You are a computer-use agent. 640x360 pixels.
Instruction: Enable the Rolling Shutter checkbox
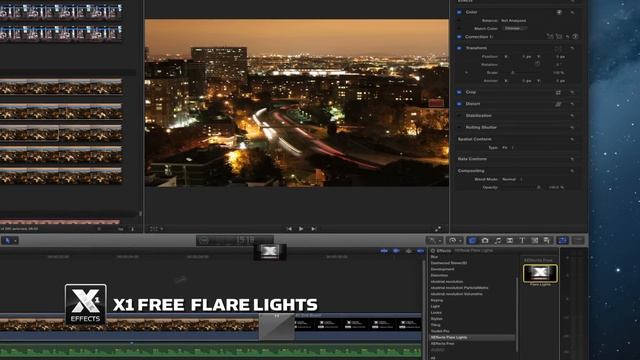(459, 128)
